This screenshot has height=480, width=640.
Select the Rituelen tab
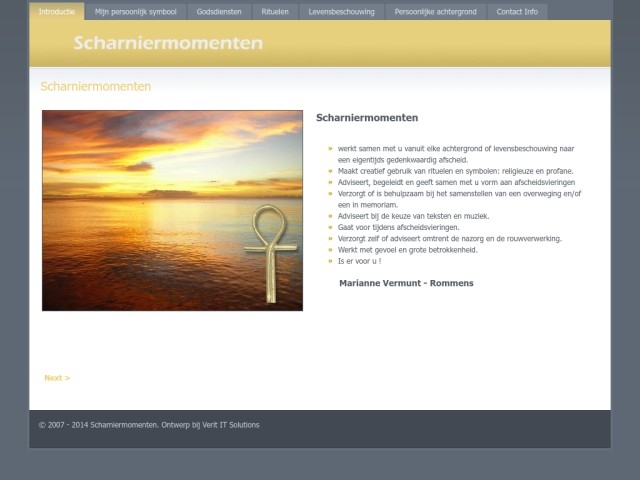pyautogui.click(x=275, y=12)
